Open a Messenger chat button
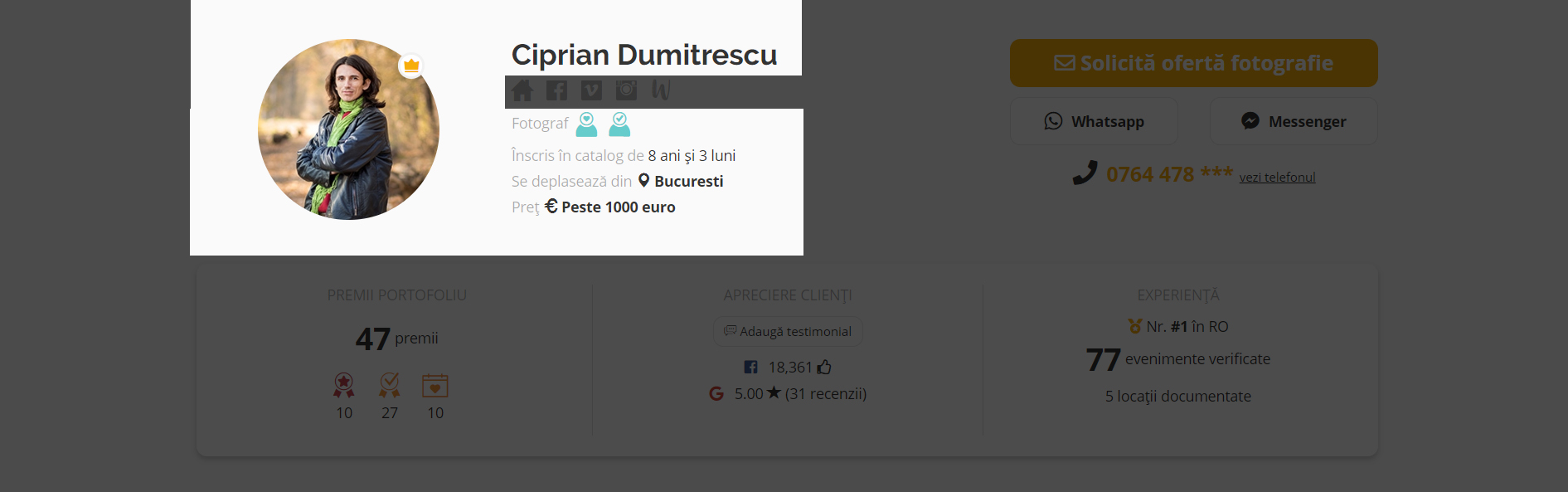This screenshot has height=492, width=1568. tap(1294, 122)
